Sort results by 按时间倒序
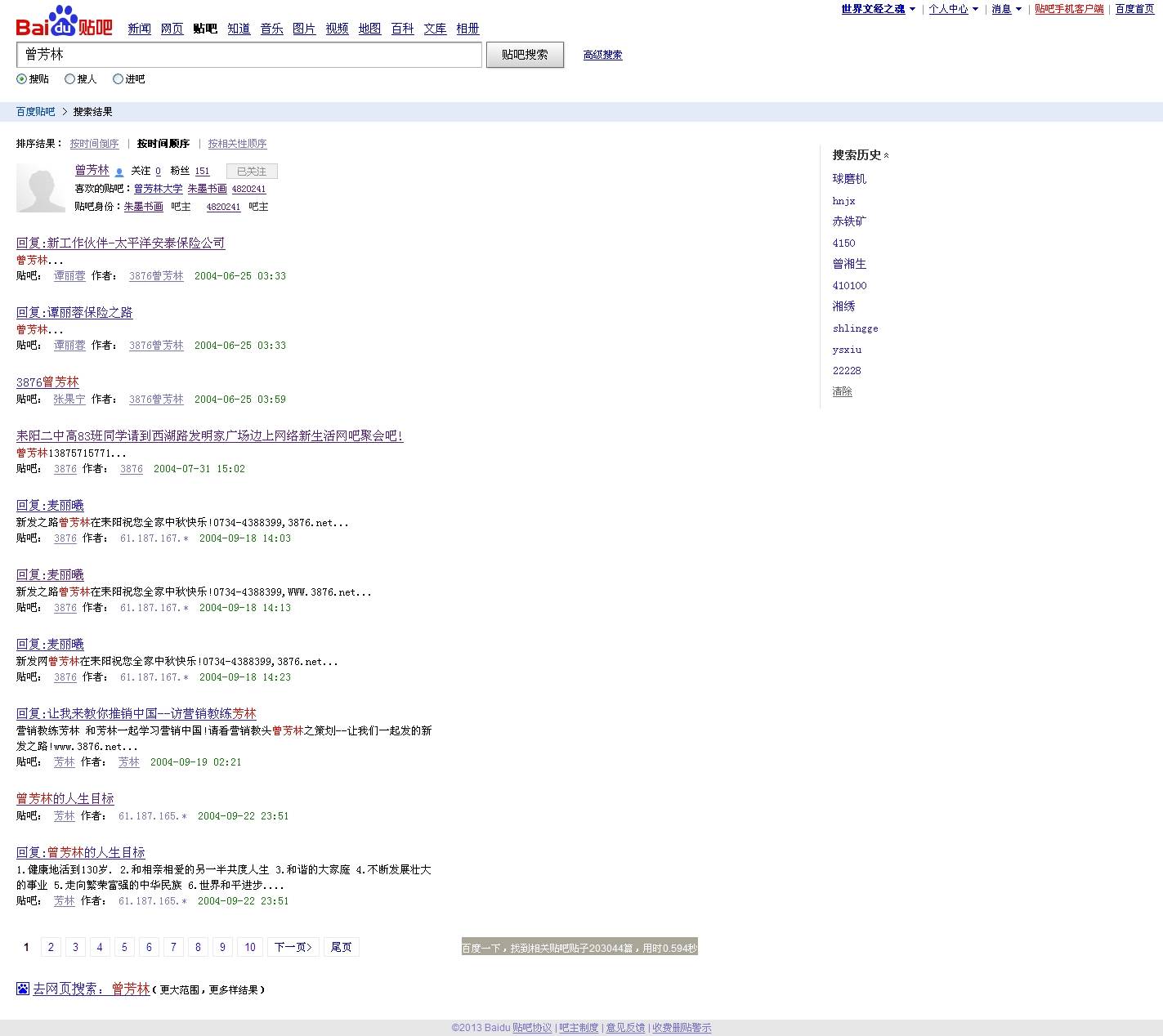 point(94,144)
